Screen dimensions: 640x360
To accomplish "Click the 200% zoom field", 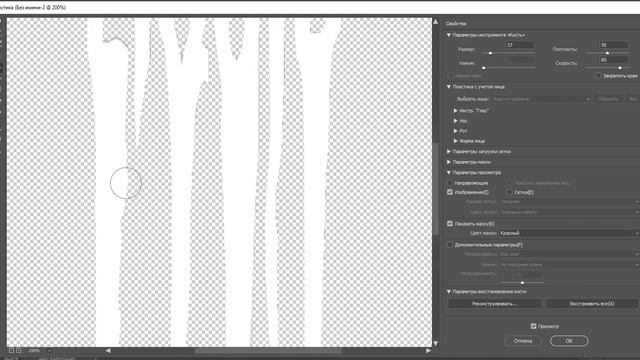I will click(34, 351).
